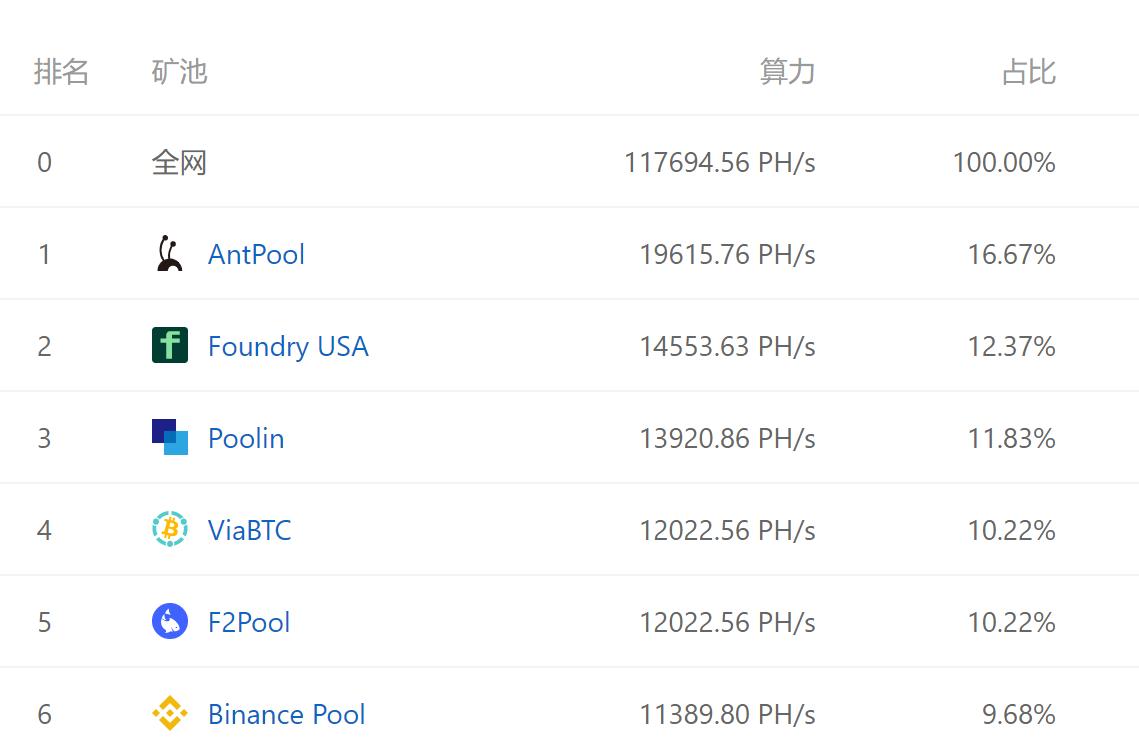Open the Foundry USA link
This screenshot has height=750, width=1139.
288,346
